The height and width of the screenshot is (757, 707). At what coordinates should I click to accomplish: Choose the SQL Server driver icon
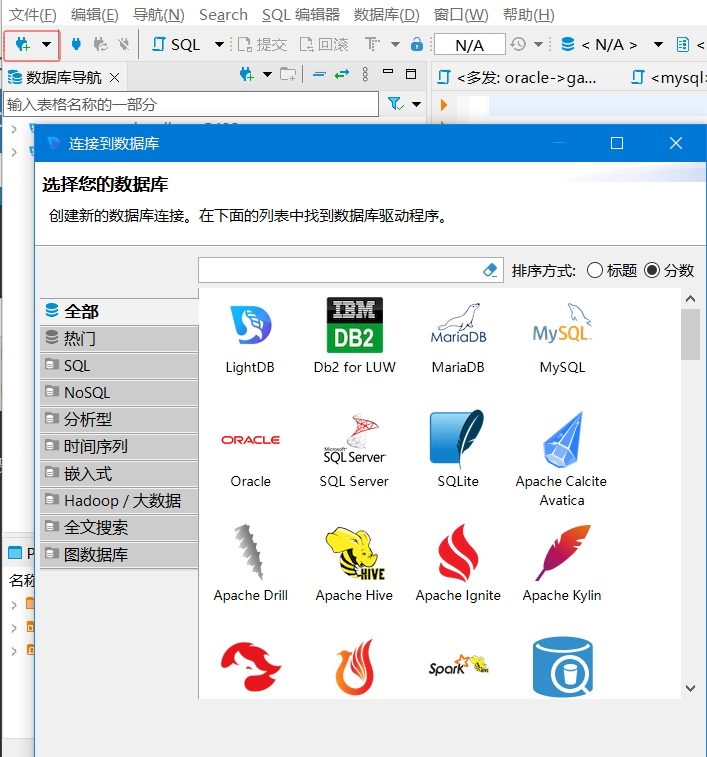(x=354, y=439)
